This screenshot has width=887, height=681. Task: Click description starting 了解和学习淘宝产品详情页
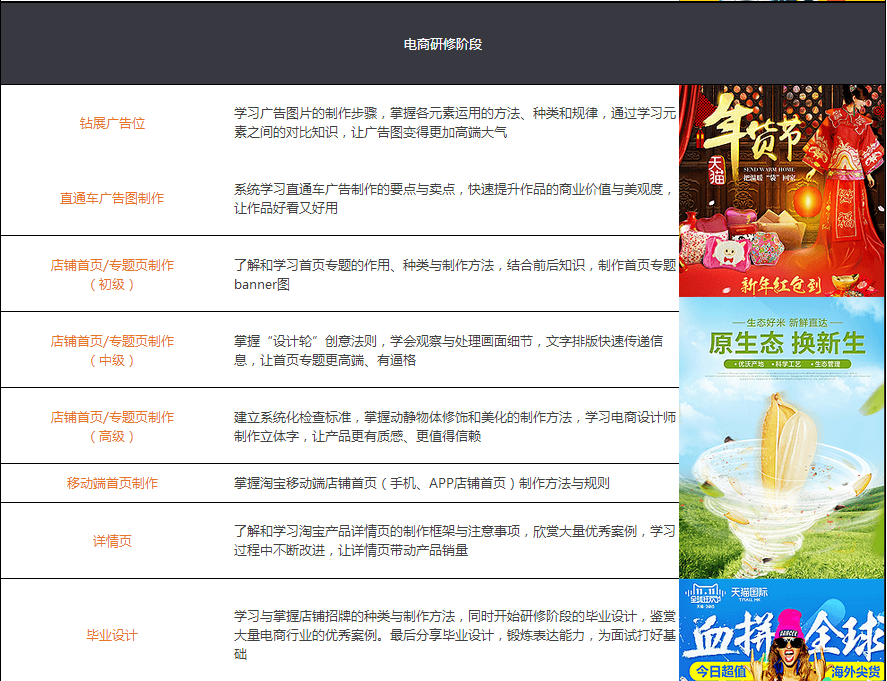coord(455,541)
